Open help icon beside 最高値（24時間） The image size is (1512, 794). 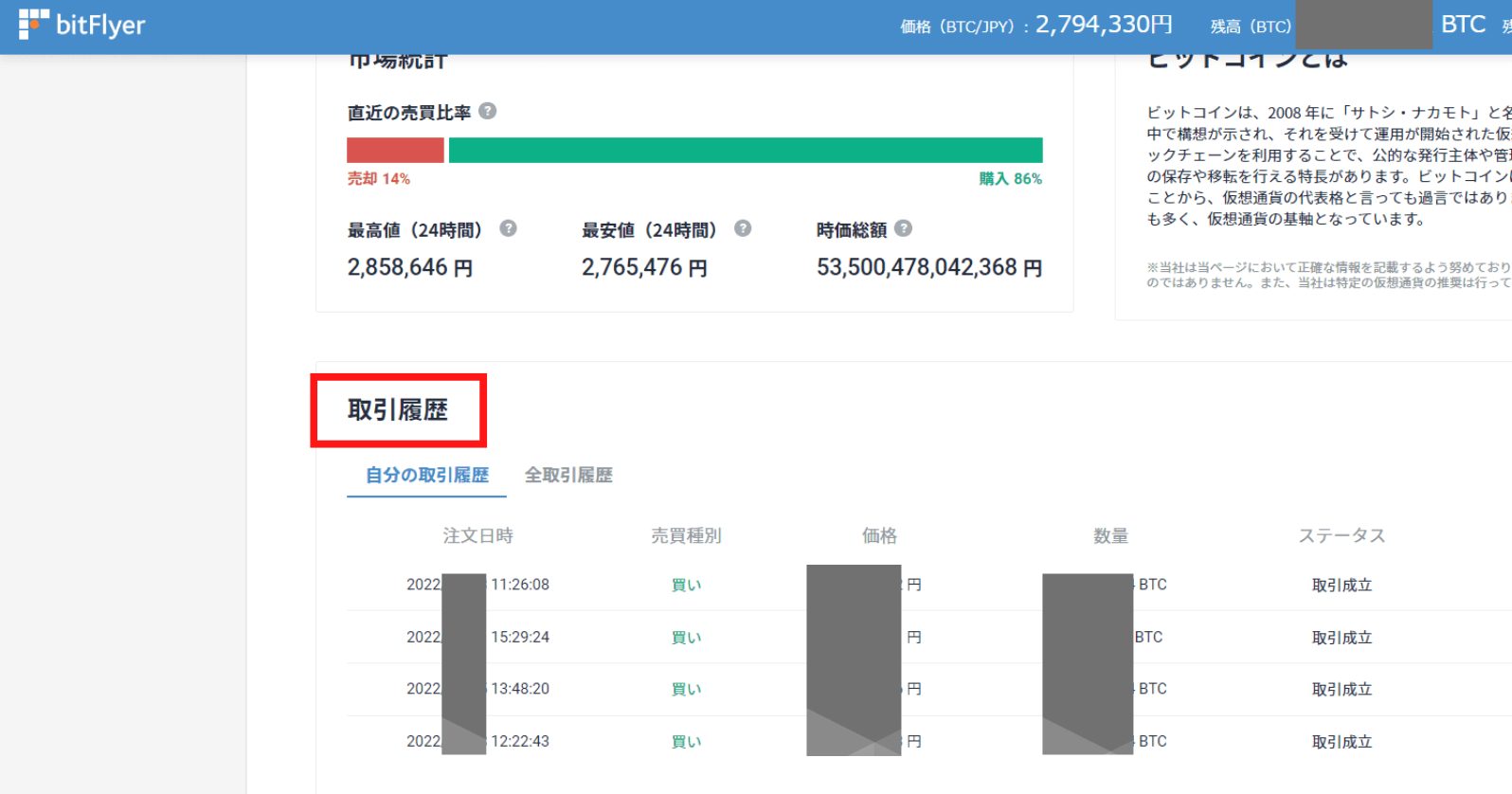pyautogui.click(x=508, y=228)
